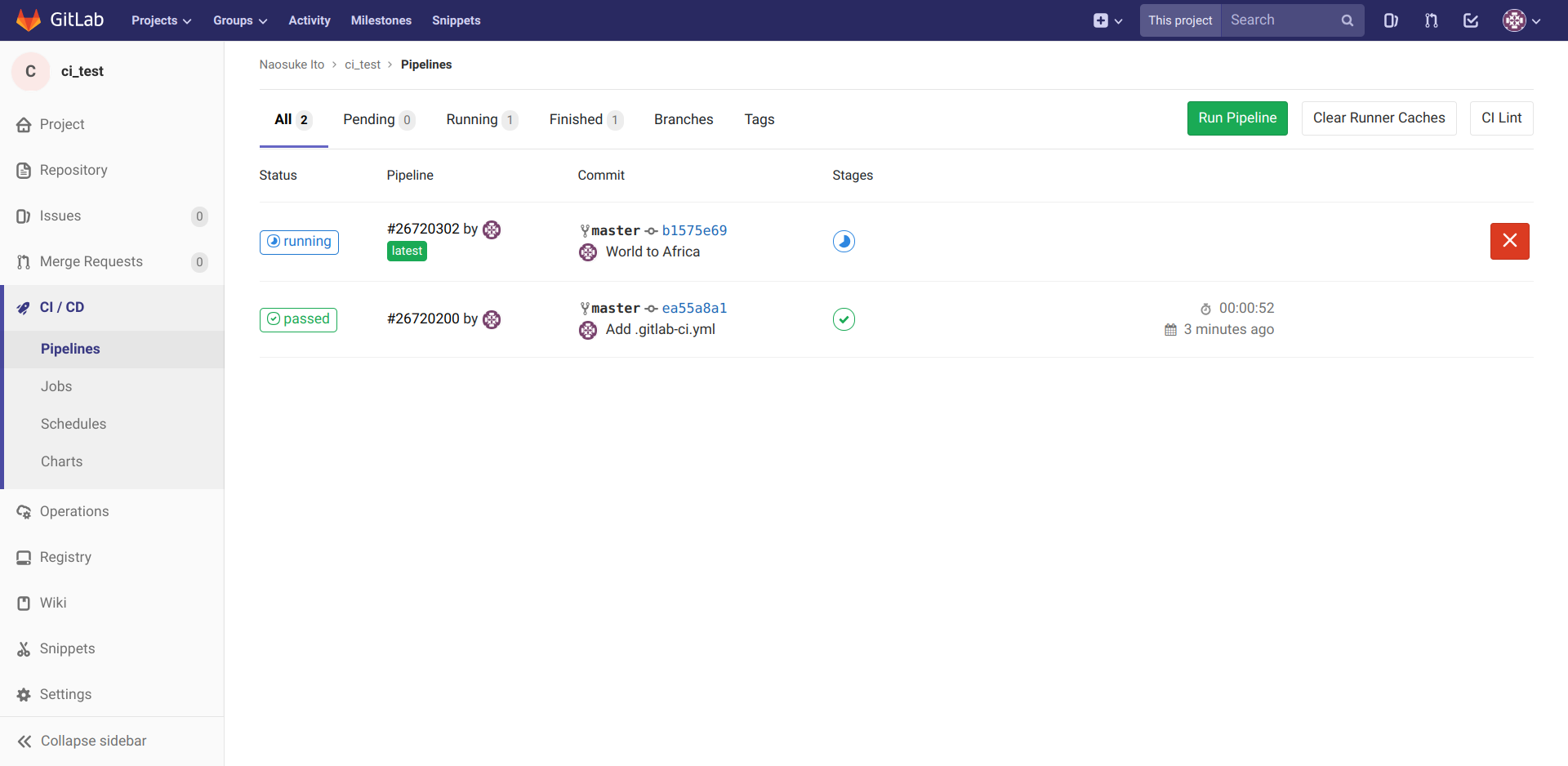Open the Project home sidebar item
This screenshot has height=766, width=1568.
[112, 124]
